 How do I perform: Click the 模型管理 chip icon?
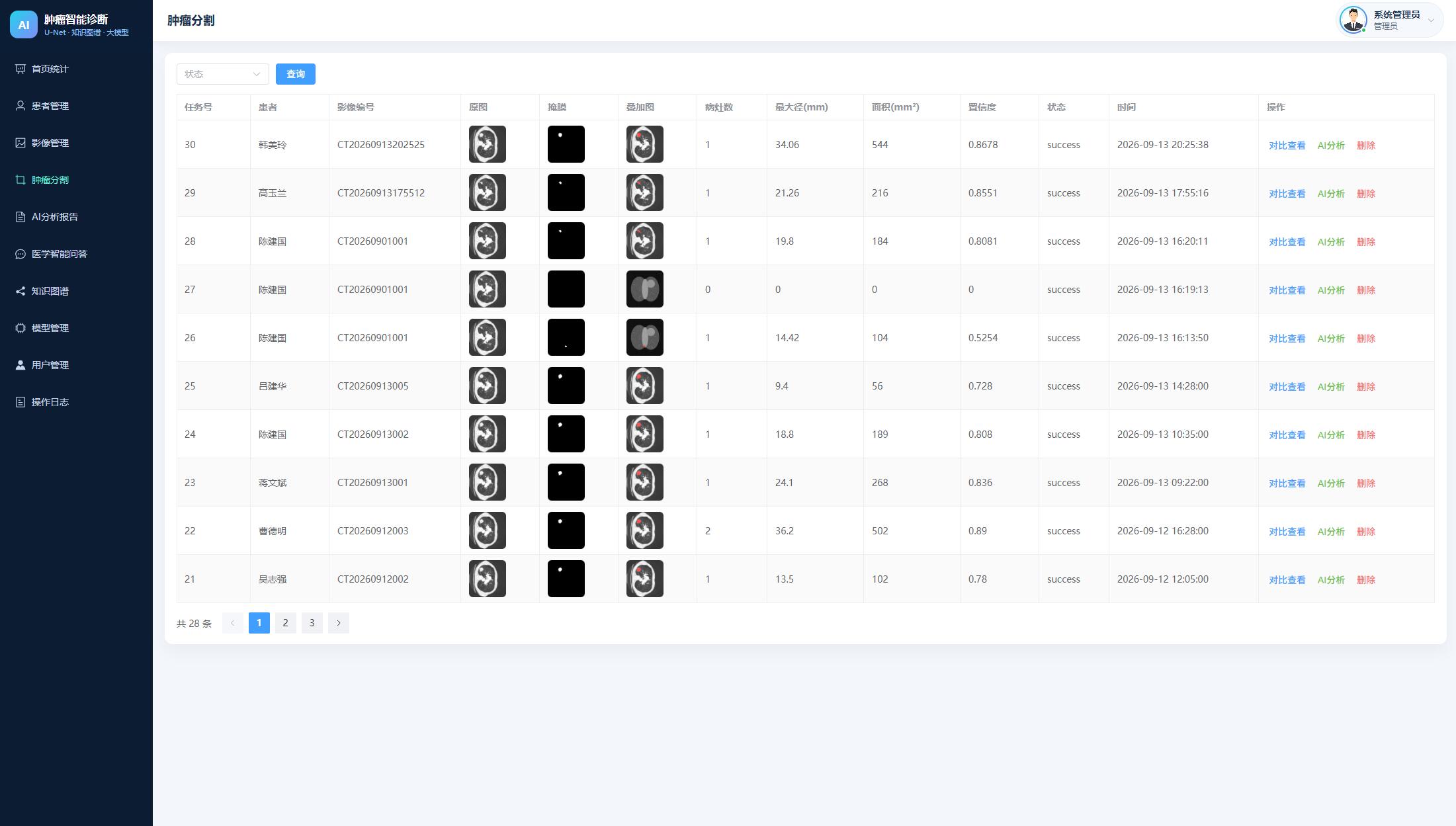pos(21,328)
